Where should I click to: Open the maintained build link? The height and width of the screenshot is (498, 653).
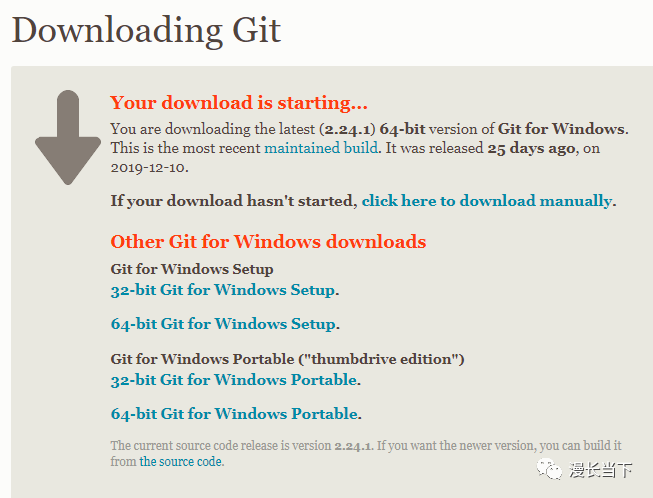pos(321,148)
